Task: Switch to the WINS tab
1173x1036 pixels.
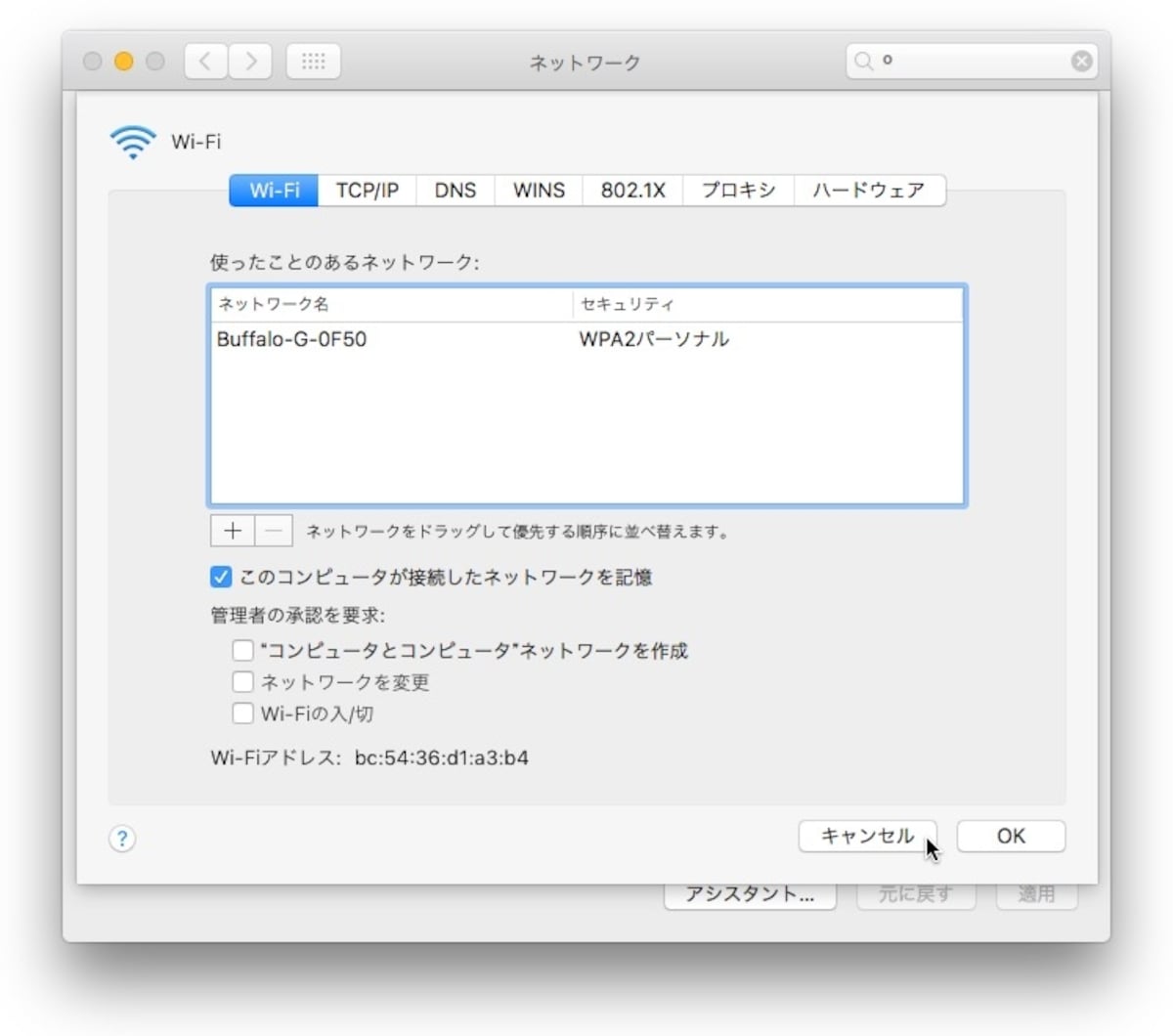Action: coord(540,190)
